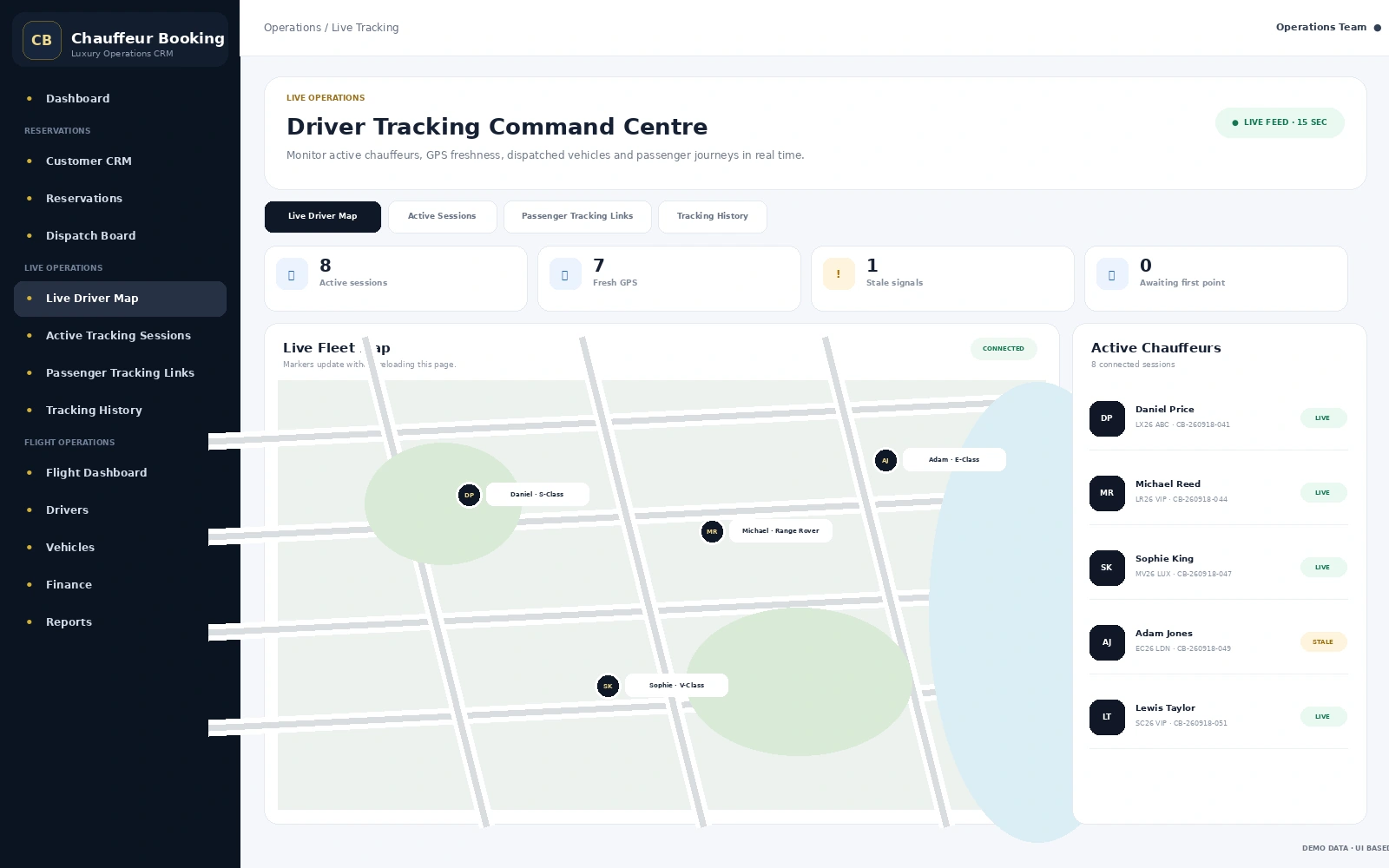Click Sophie King's LIVE badge
The height and width of the screenshot is (868, 1389).
[1323, 568]
